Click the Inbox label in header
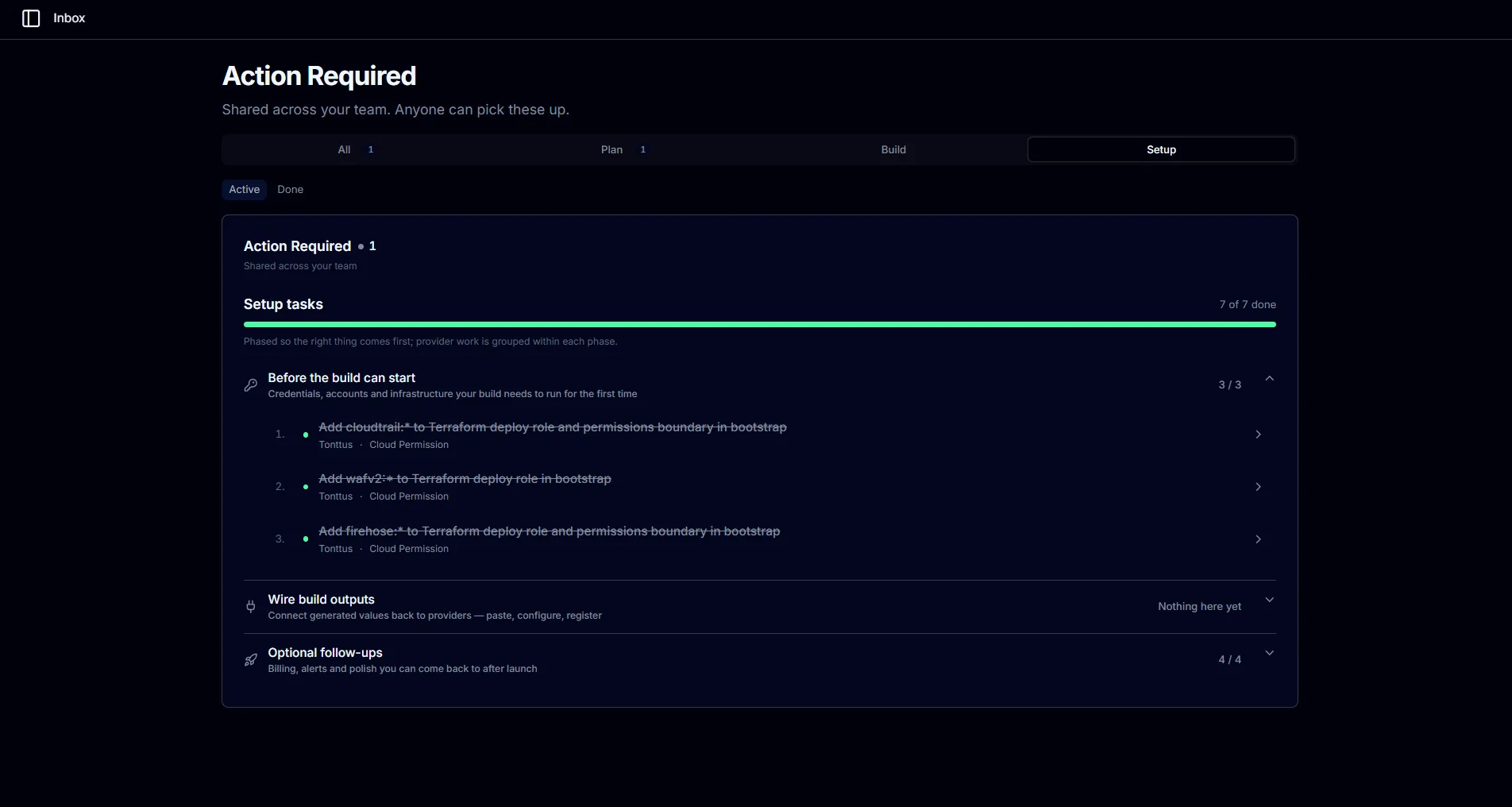Image resolution: width=1512 pixels, height=807 pixels. click(x=69, y=18)
